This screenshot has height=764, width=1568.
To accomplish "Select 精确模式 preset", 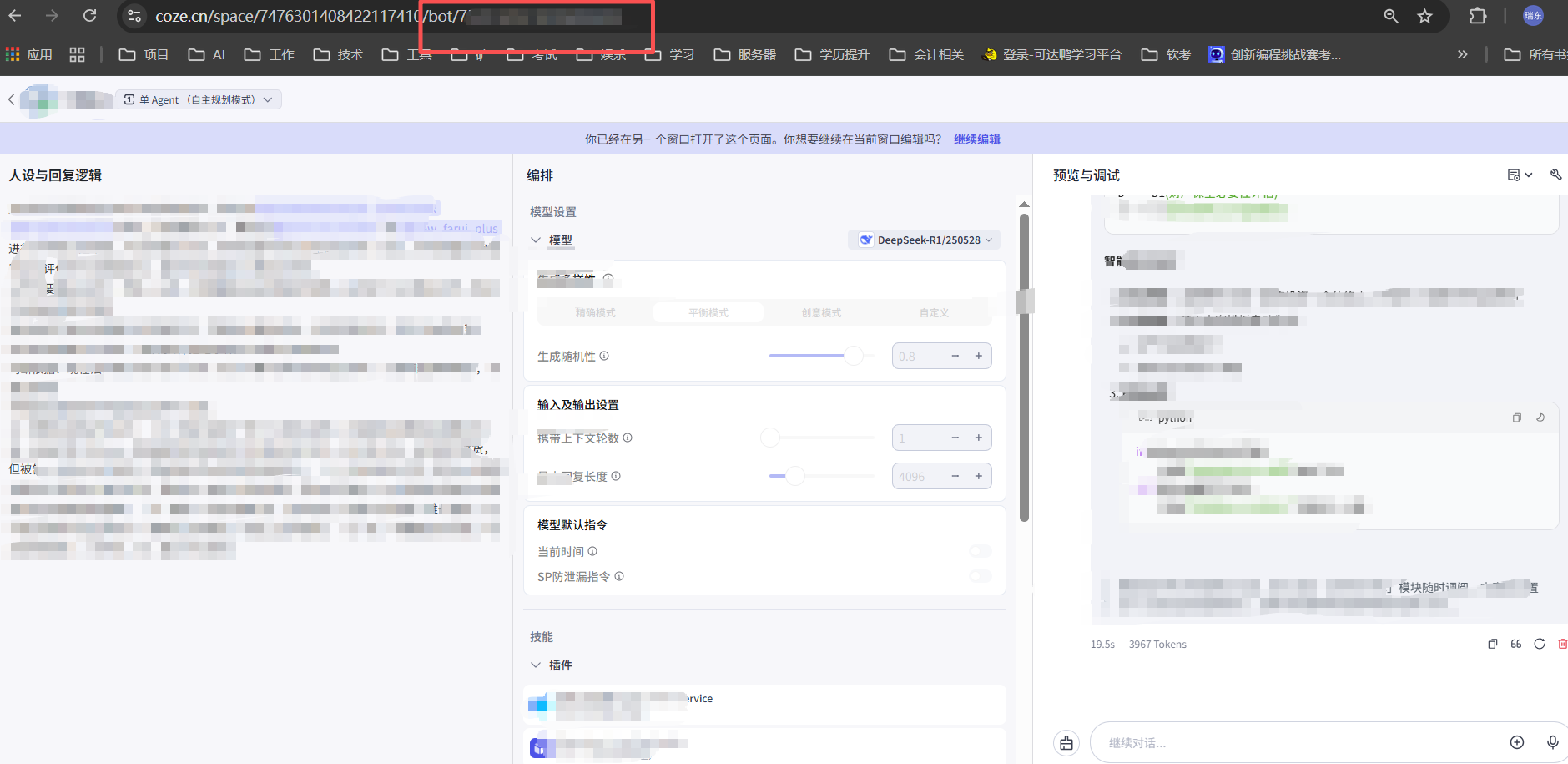I will pos(595,312).
